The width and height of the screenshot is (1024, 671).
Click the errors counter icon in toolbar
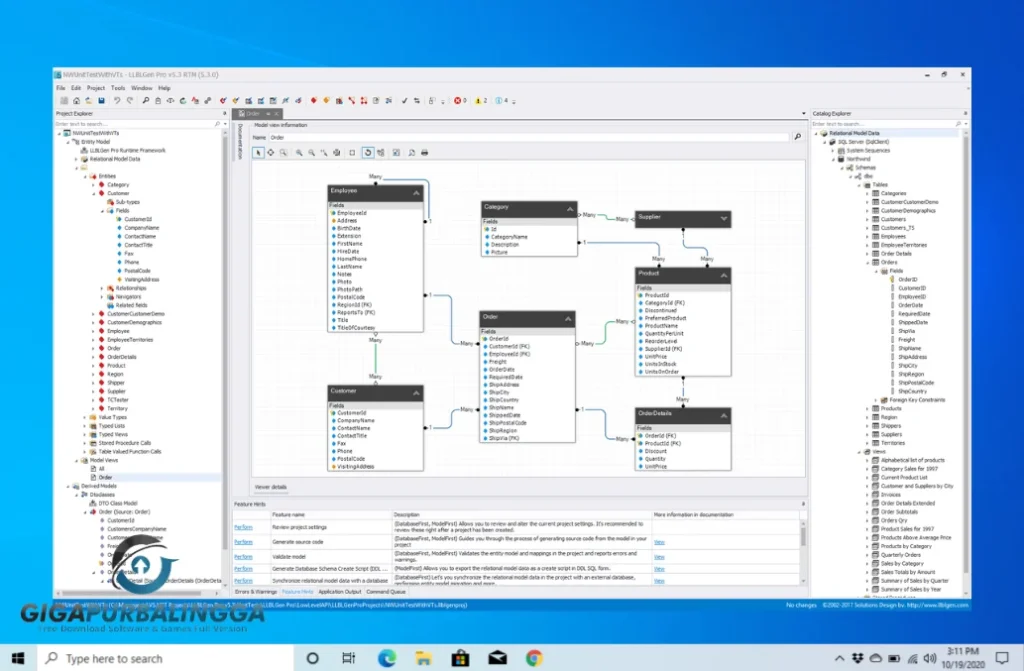coord(459,100)
